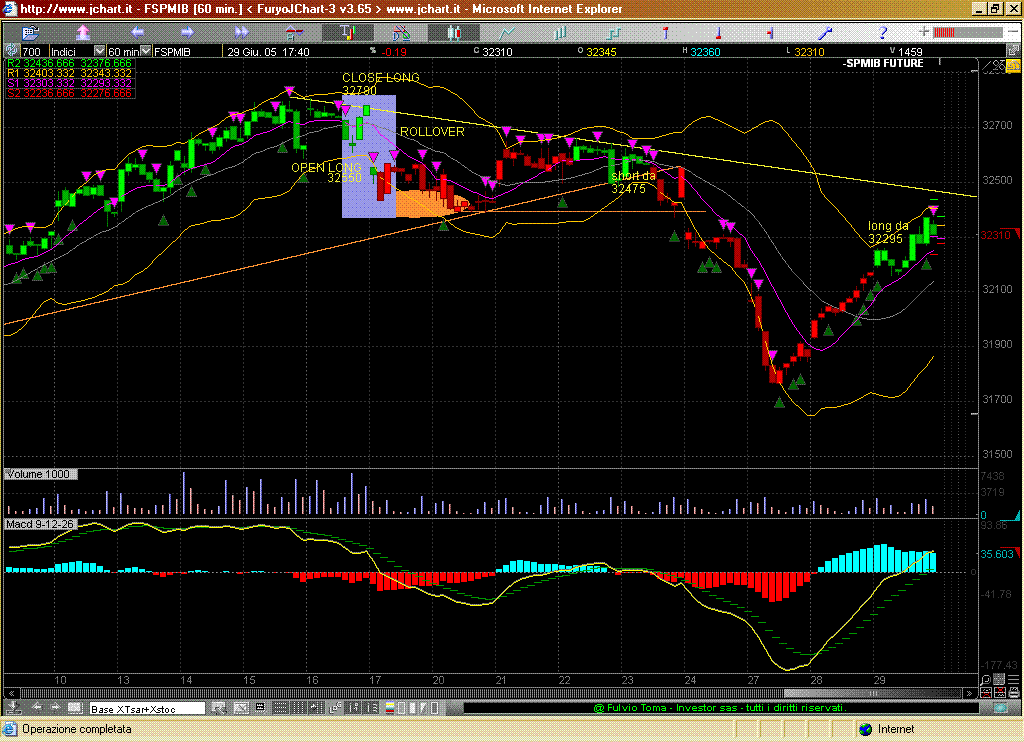The image size is (1024, 742).
Task: Click the right arrow navigation icon
Action: tap(188, 32)
